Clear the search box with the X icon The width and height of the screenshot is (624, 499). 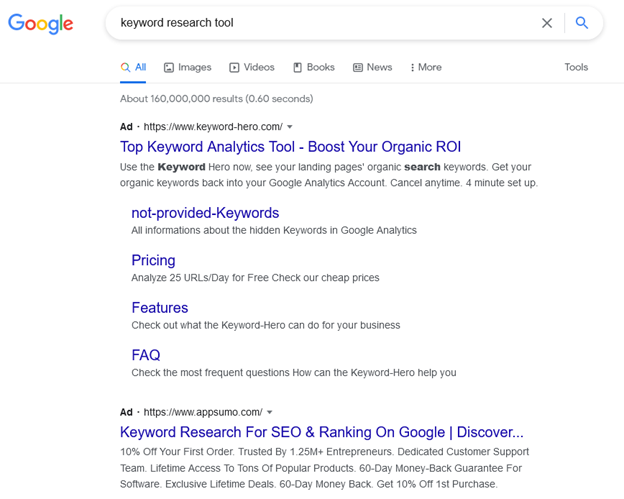[x=547, y=23]
